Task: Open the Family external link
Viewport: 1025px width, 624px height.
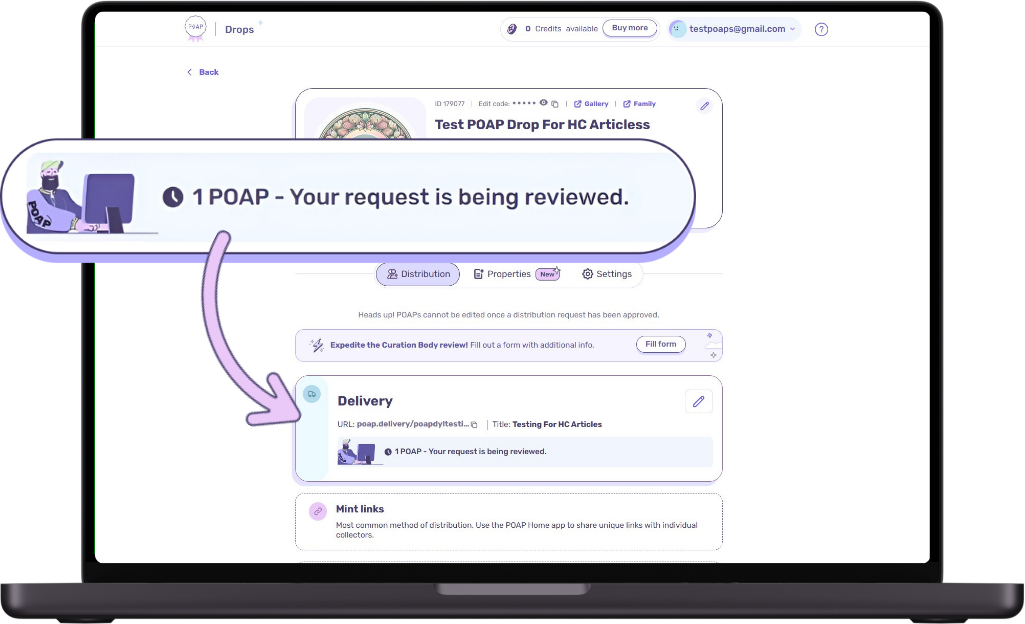Action: point(639,104)
